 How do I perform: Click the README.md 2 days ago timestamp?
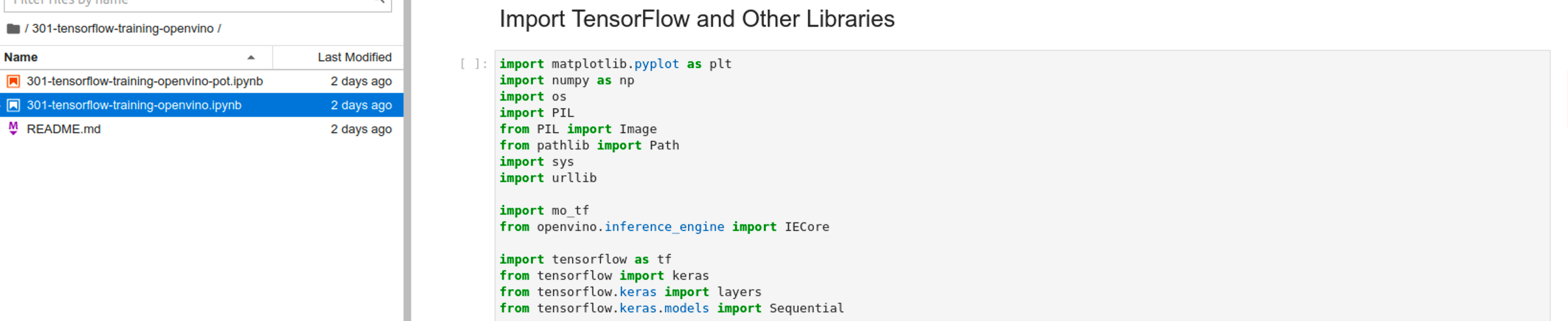pyautogui.click(x=361, y=129)
